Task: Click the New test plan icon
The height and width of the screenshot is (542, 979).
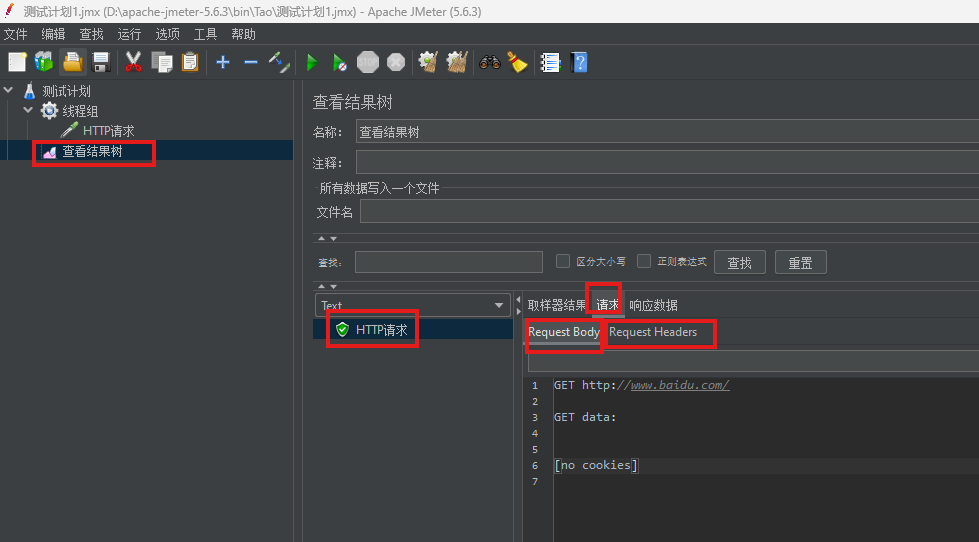Action: click(x=17, y=62)
